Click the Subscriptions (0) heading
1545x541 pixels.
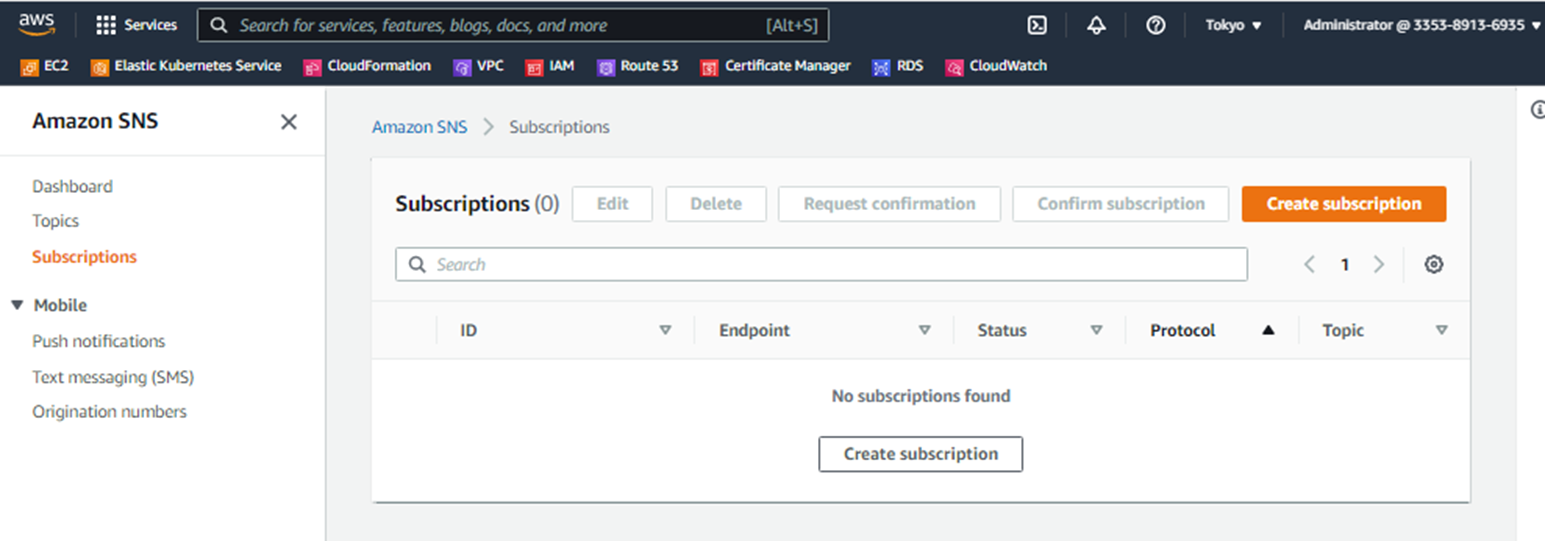[477, 204]
